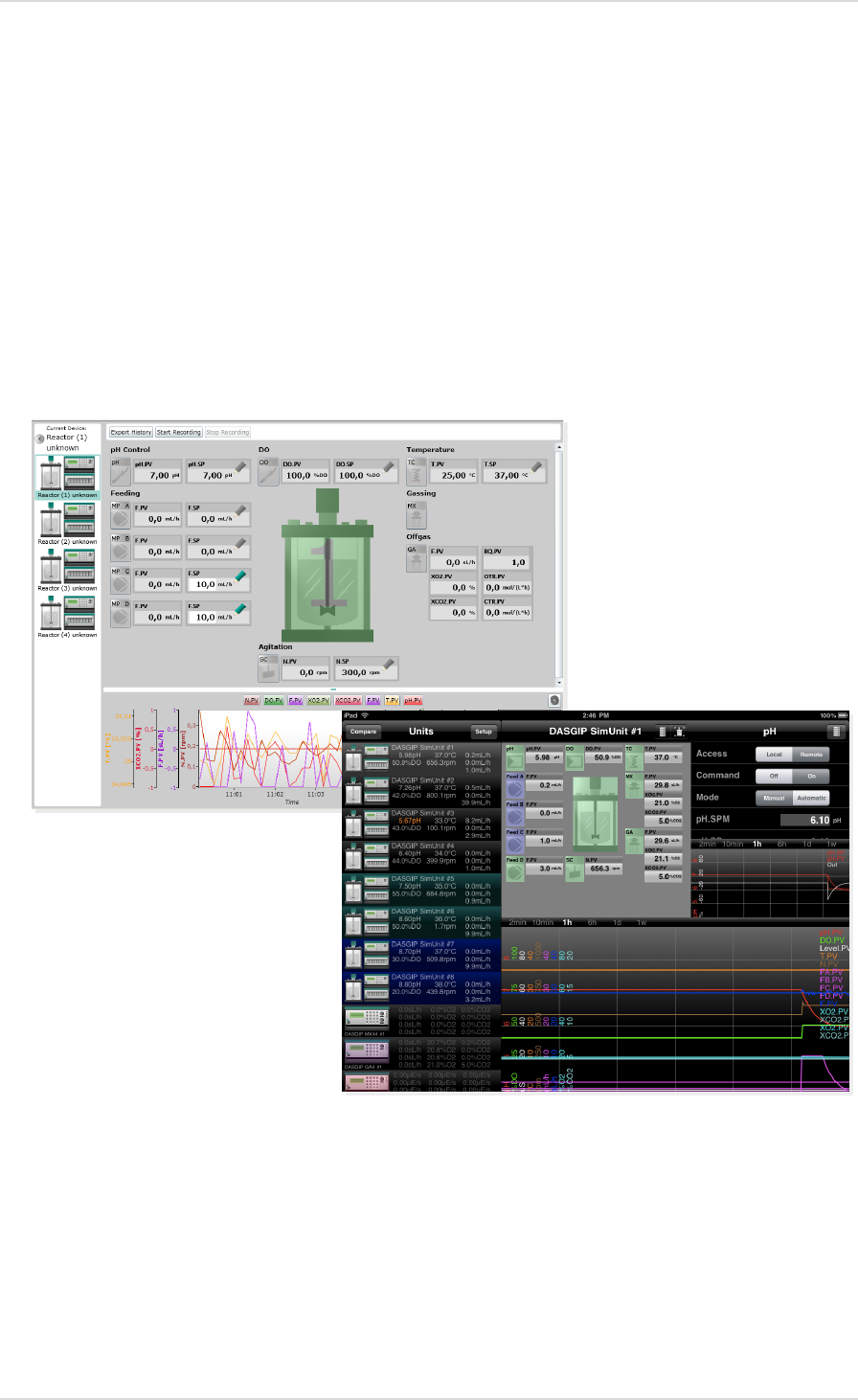
Task: Click the MP A feeding pump icon
Action: (120, 515)
